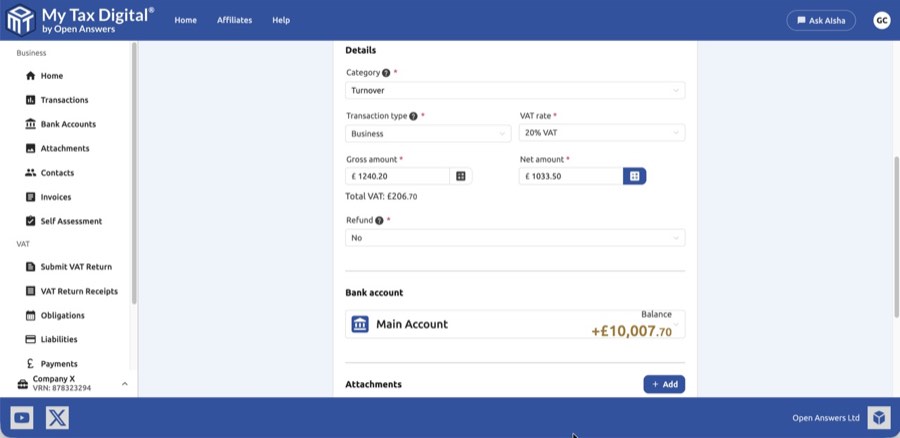Click the Invoices document icon
The image size is (900, 438).
[x=30, y=197]
